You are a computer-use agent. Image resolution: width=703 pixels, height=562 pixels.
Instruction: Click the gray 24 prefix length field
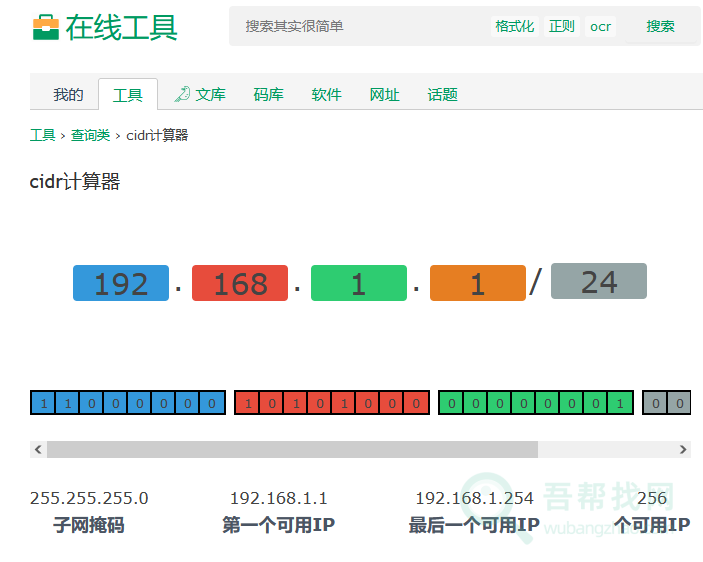point(598,282)
